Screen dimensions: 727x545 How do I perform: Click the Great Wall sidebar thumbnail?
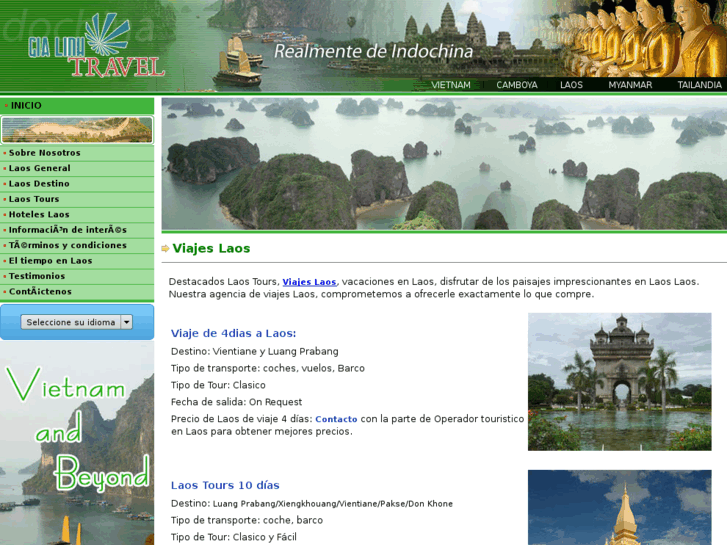(77, 130)
